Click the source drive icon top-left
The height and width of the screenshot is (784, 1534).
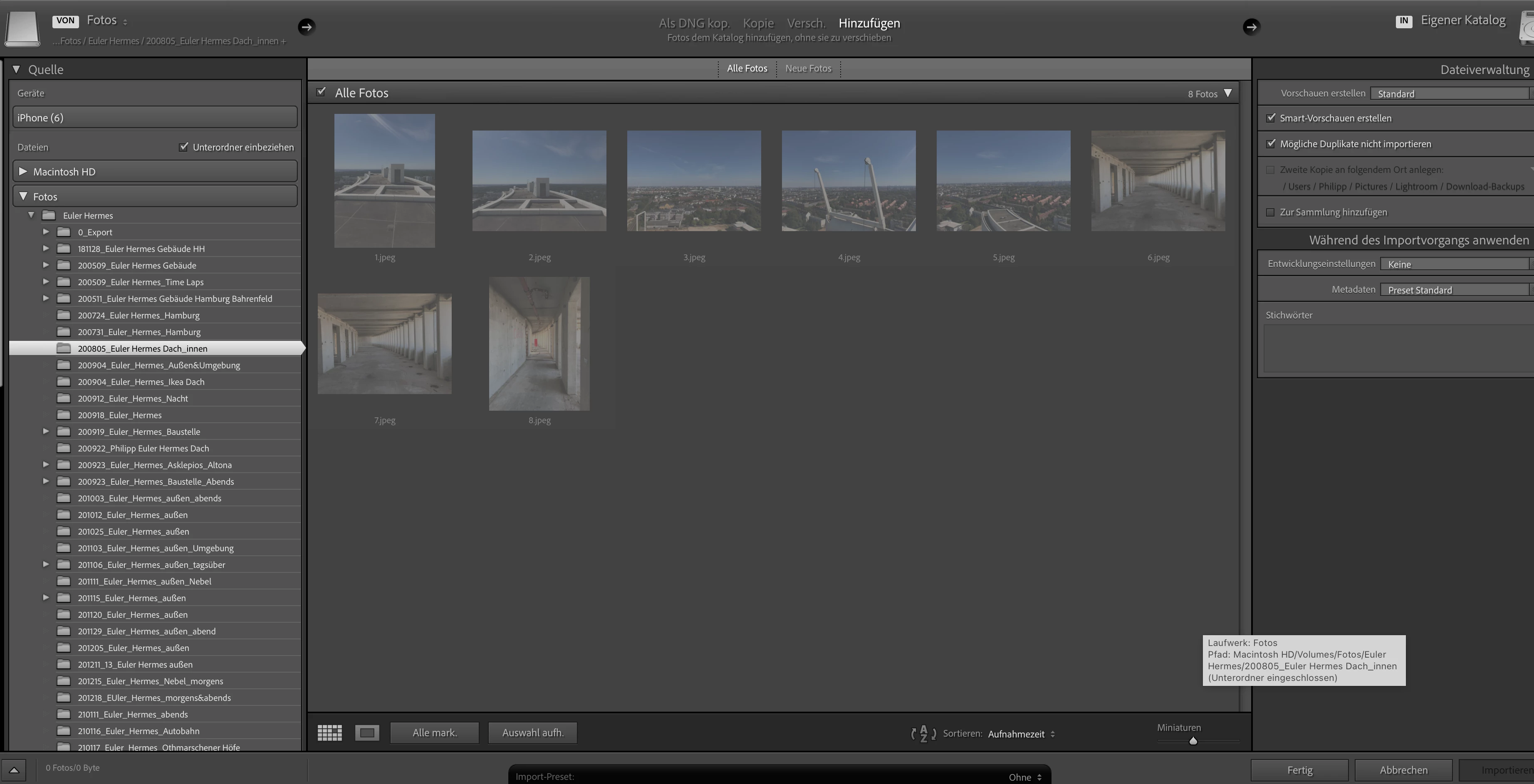coord(22,28)
